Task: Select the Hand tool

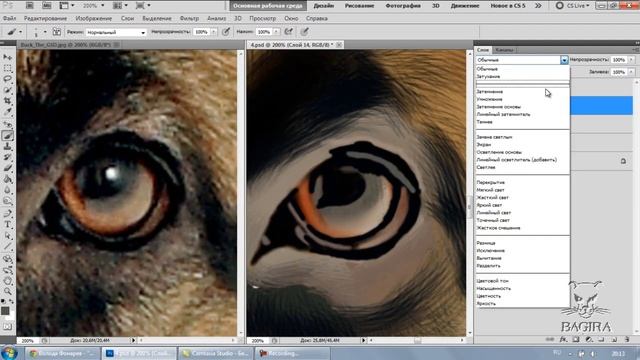Action: [7, 281]
